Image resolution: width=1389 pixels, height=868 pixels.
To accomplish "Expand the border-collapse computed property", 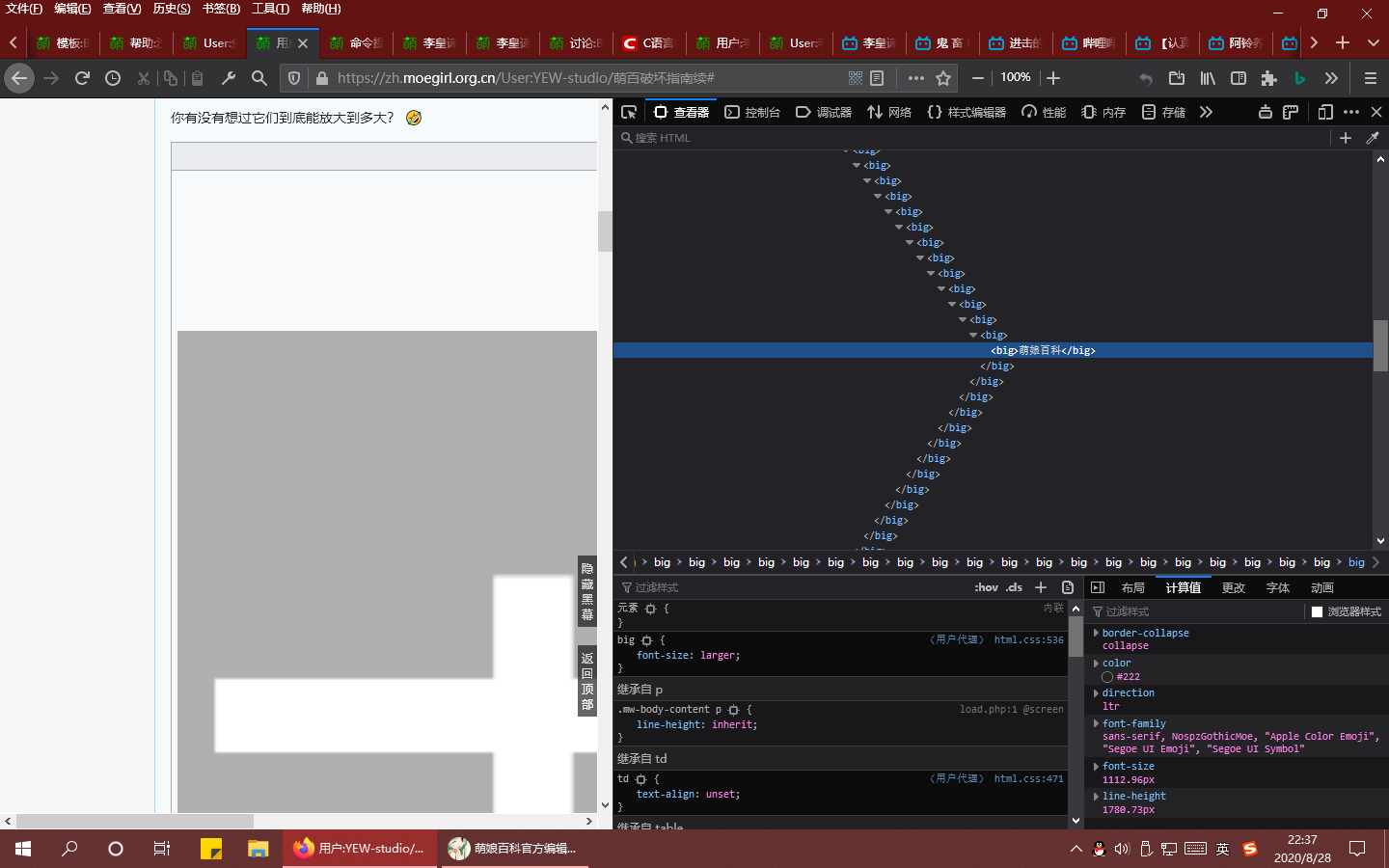I will (x=1096, y=634).
